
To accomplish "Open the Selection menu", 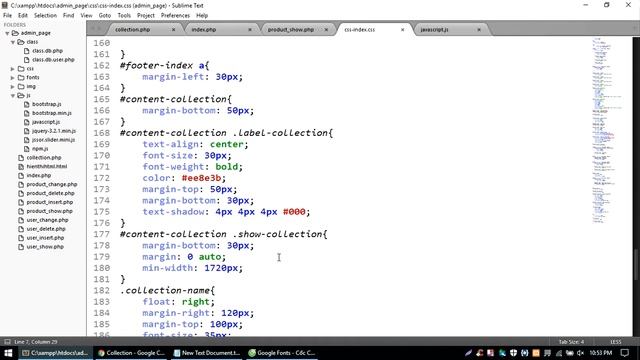I will point(45,16).
